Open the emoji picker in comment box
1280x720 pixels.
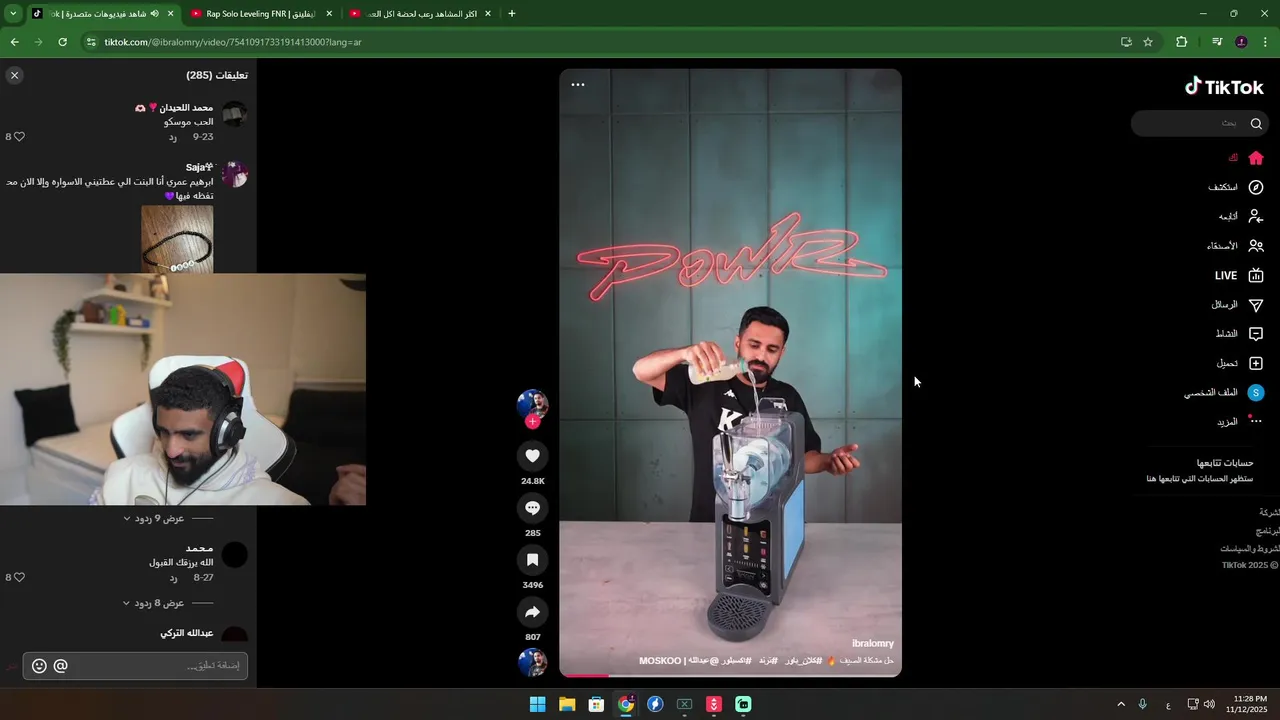tap(39, 666)
